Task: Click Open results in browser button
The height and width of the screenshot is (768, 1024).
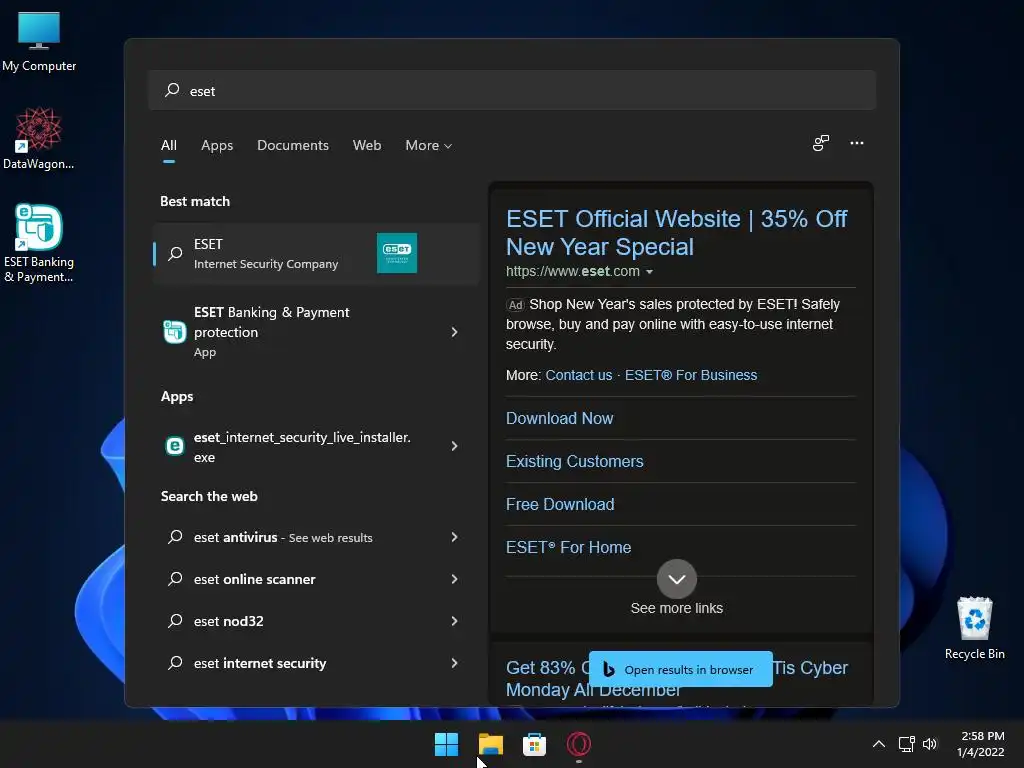Action: click(680, 669)
